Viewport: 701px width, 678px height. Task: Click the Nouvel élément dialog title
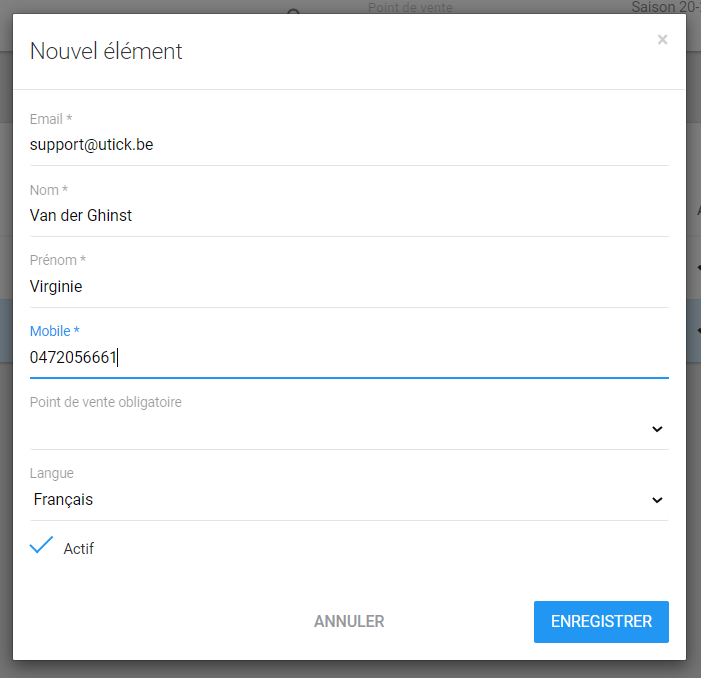coord(106,51)
